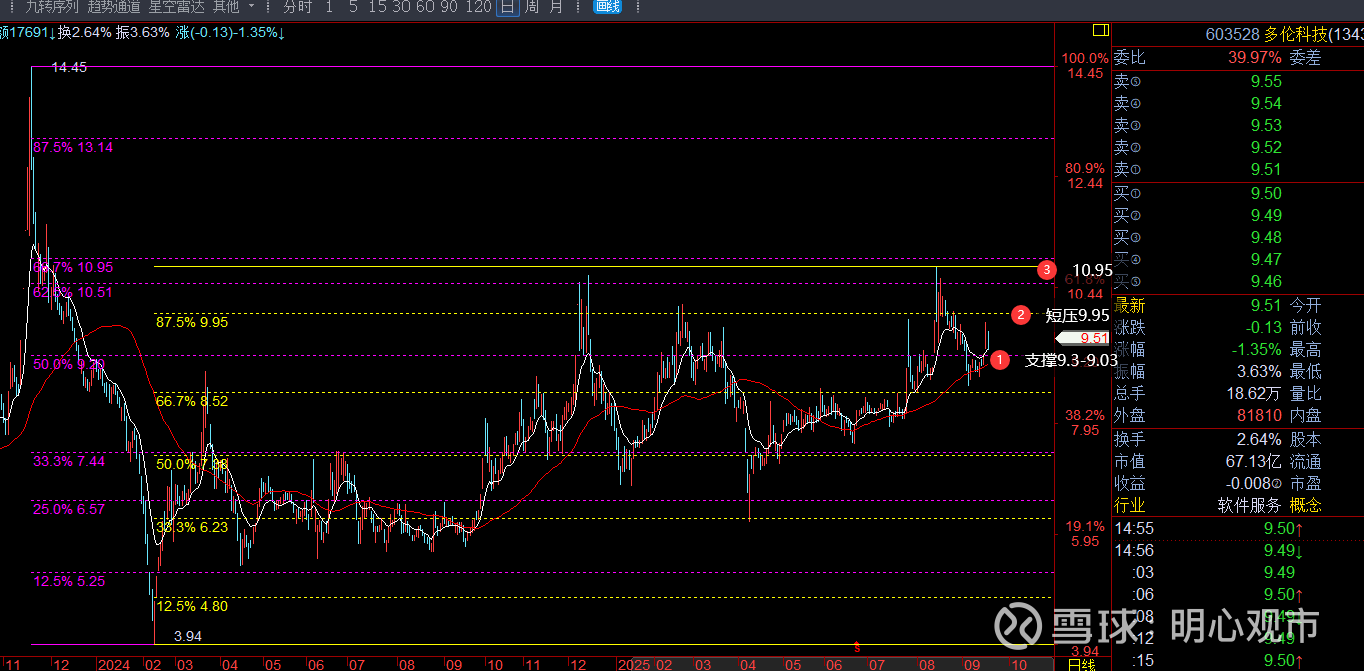
Task: Select the yellow 66.7% 8.52 level label
Action: [x=192, y=401]
